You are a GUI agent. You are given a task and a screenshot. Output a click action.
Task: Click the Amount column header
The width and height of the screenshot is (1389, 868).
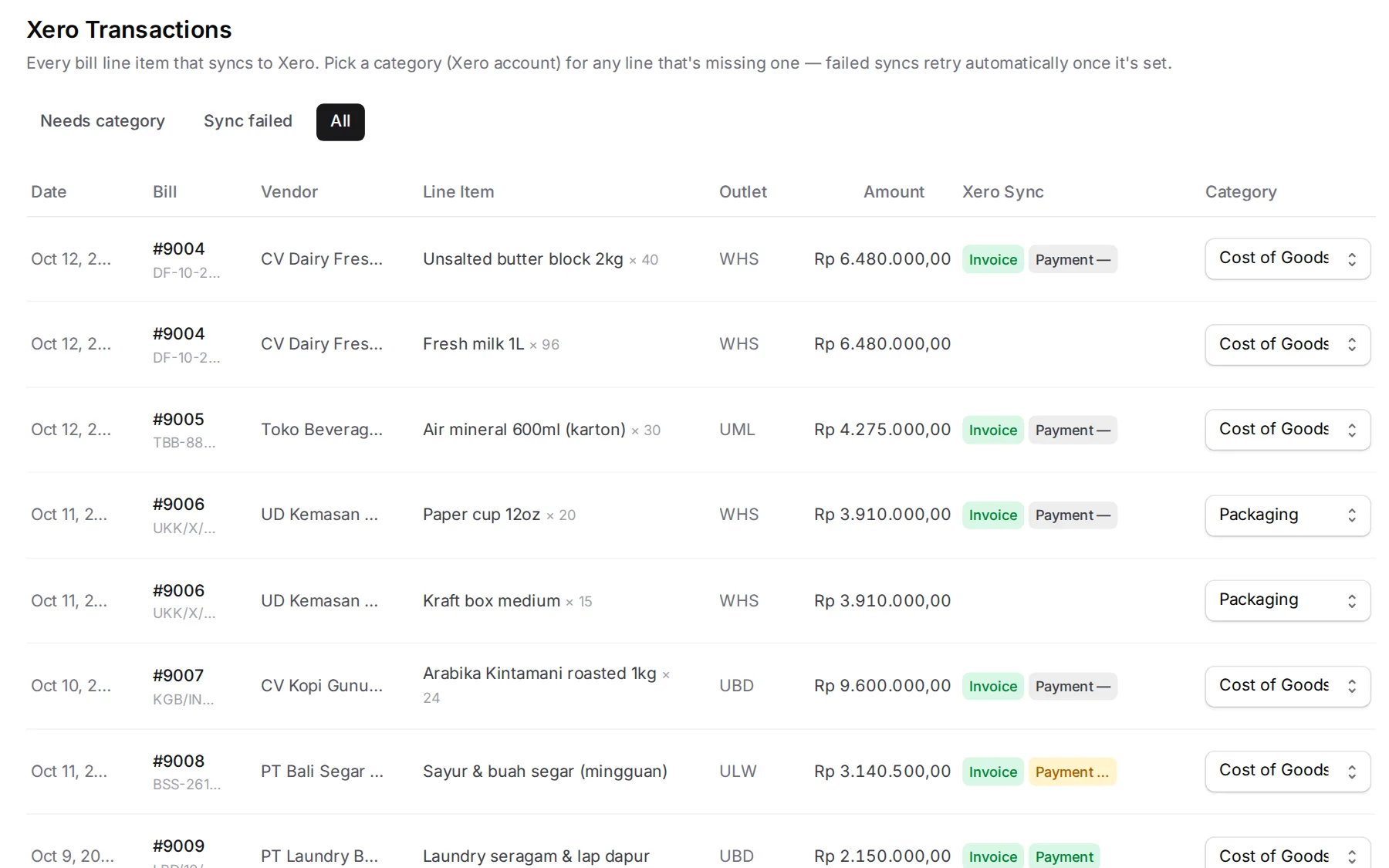(x=894, y=192)
